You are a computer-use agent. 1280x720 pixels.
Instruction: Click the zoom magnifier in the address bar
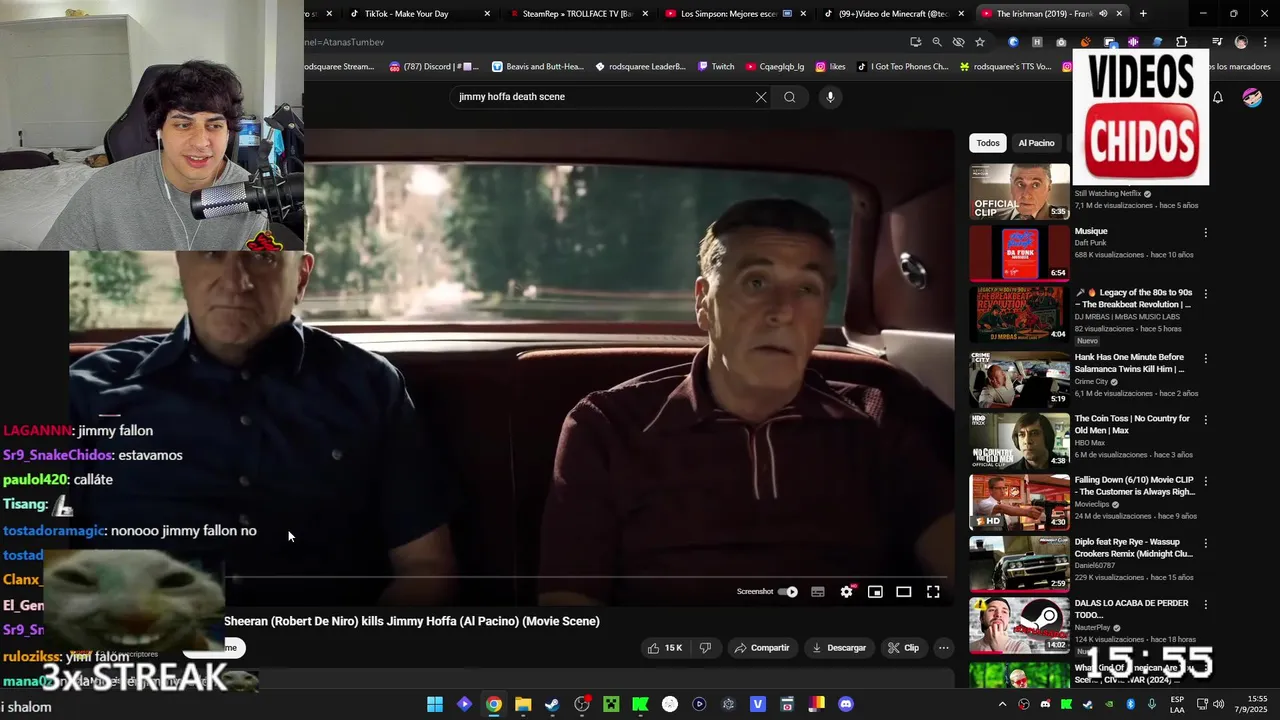[937, 42]
